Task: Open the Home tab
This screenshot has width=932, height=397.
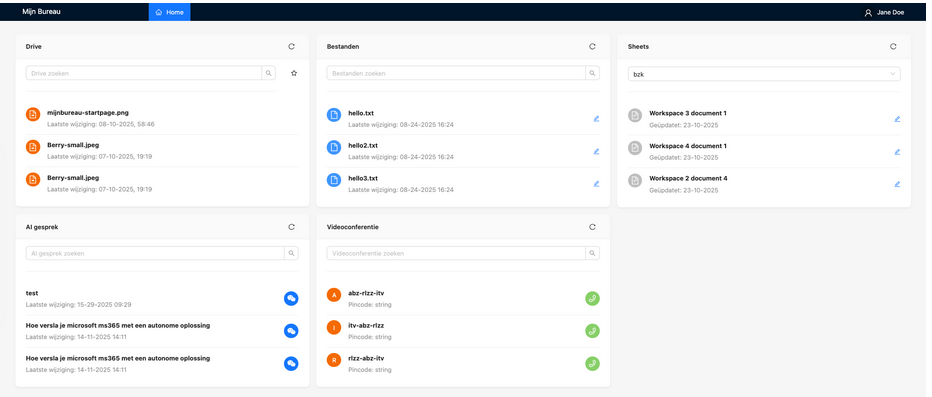Action: [x=169, y=12]
